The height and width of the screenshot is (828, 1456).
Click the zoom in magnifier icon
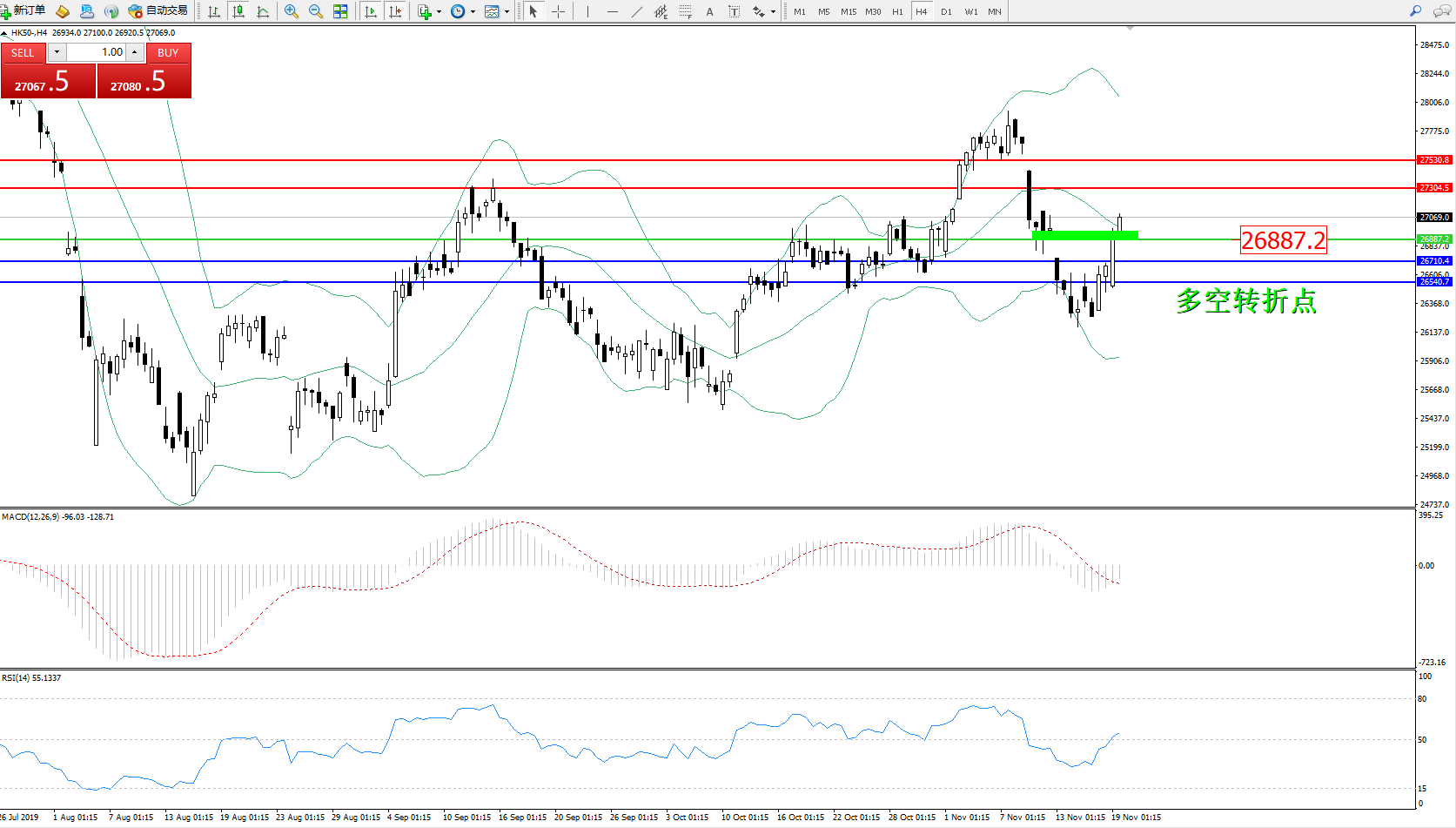(x=292, y=11)
